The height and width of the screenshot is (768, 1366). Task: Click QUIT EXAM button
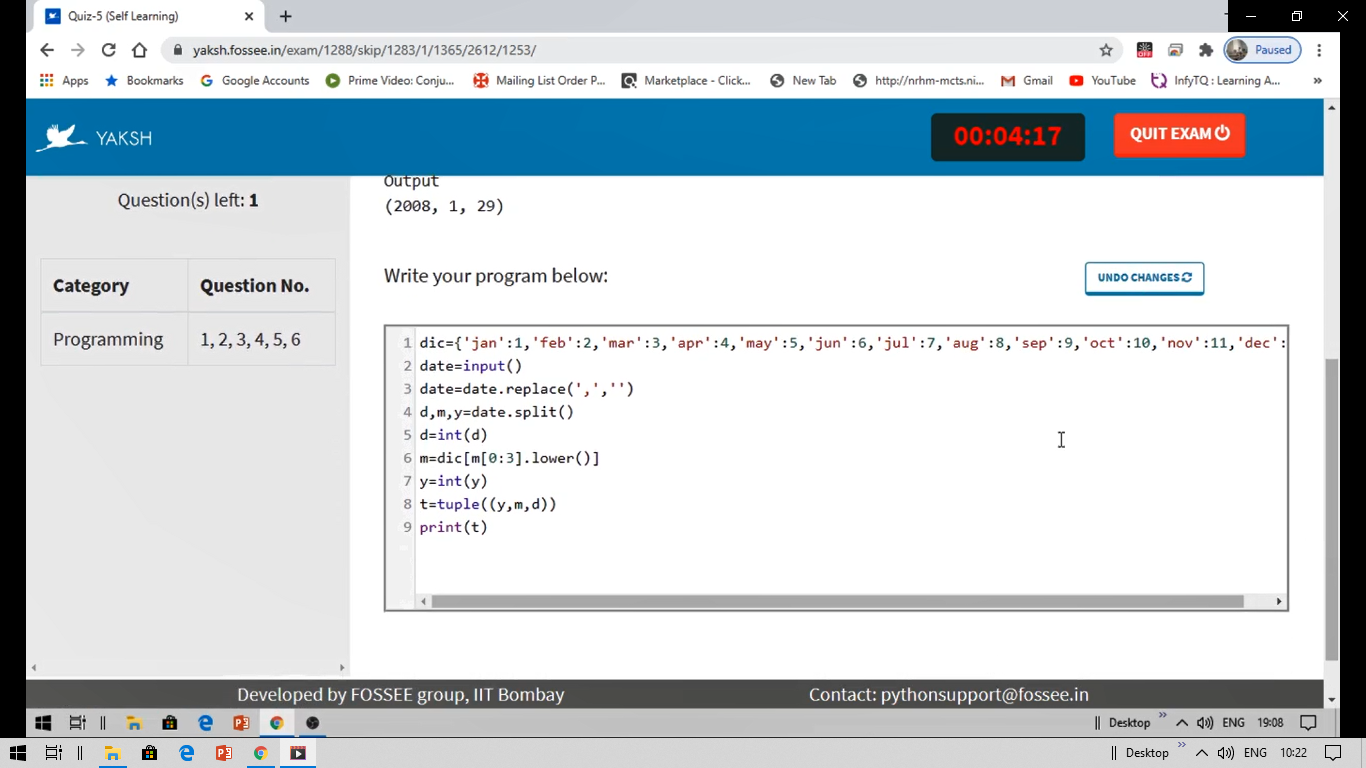(1179, 134)
